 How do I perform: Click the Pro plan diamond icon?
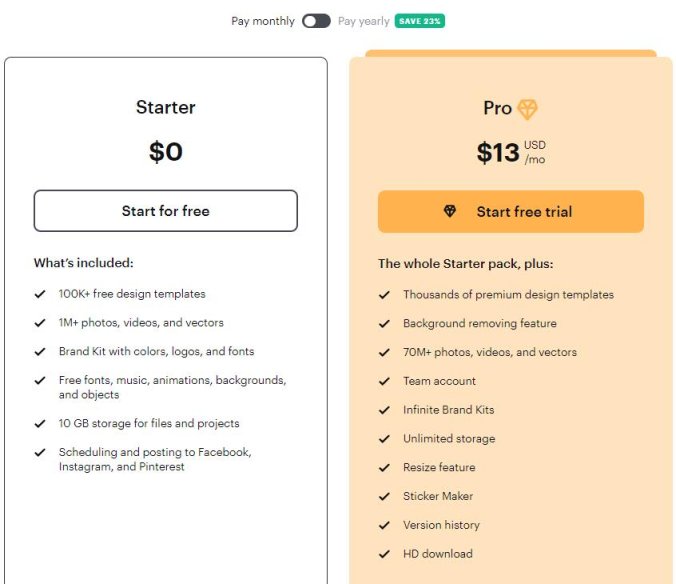pyautogui.click(x=527, y=109)
